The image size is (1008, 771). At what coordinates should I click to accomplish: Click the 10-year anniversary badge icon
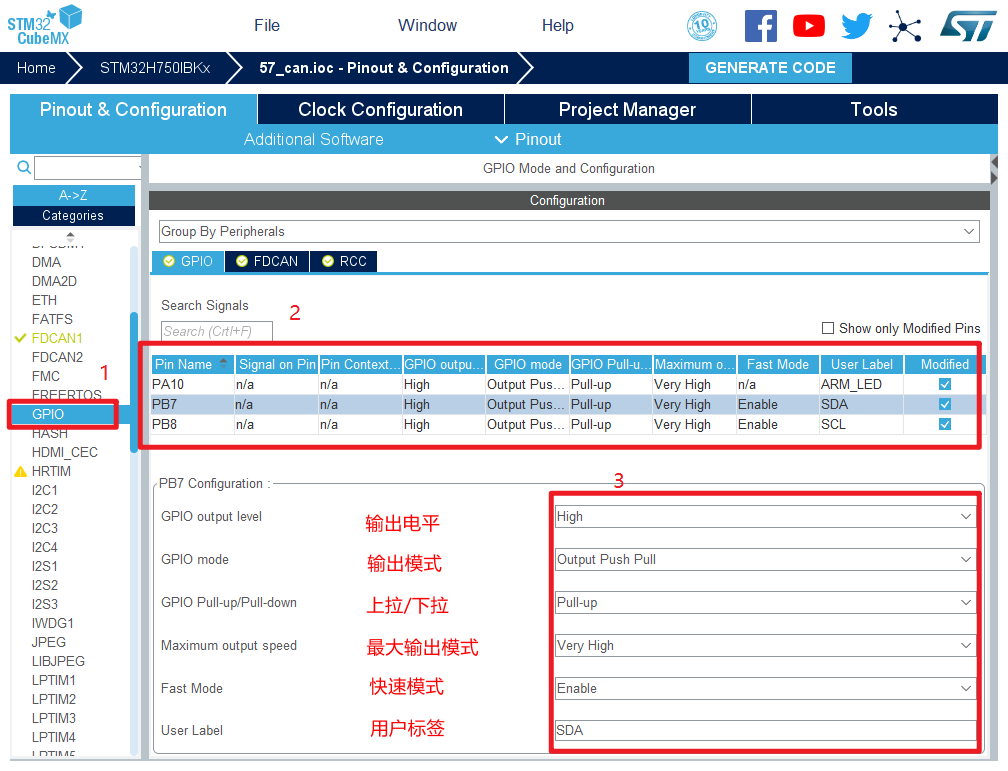click(702, 26)
